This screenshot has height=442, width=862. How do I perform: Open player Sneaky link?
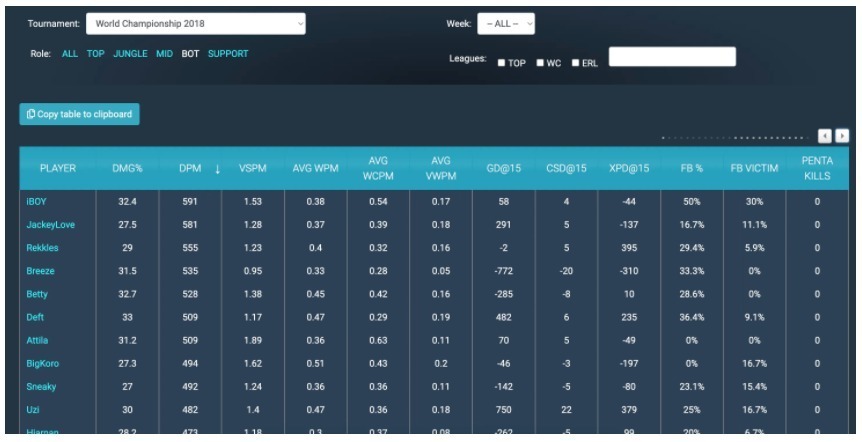point(41,386)
